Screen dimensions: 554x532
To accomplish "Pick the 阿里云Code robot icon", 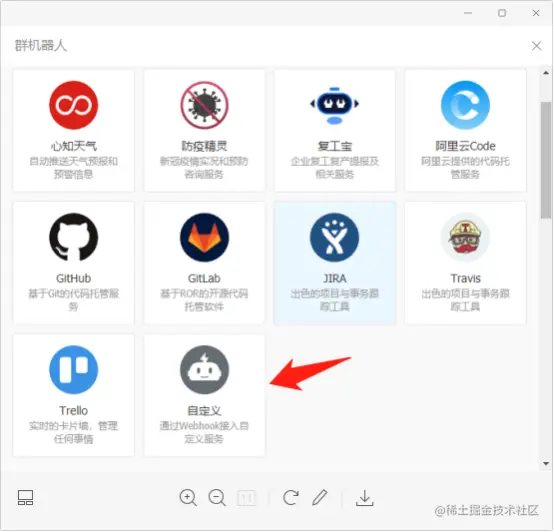I will pos(465,105).
